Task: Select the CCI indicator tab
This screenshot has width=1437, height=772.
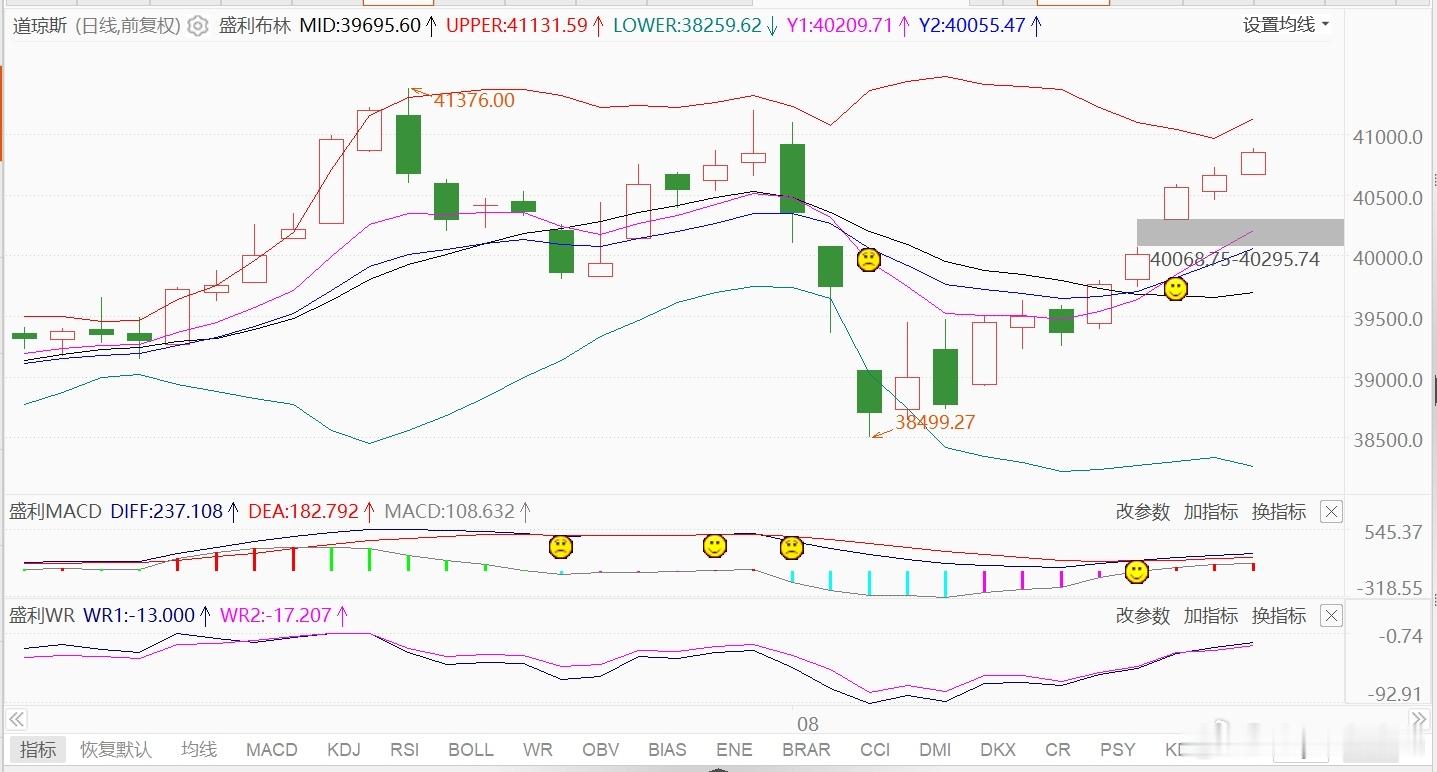Action: click(875, 749)
